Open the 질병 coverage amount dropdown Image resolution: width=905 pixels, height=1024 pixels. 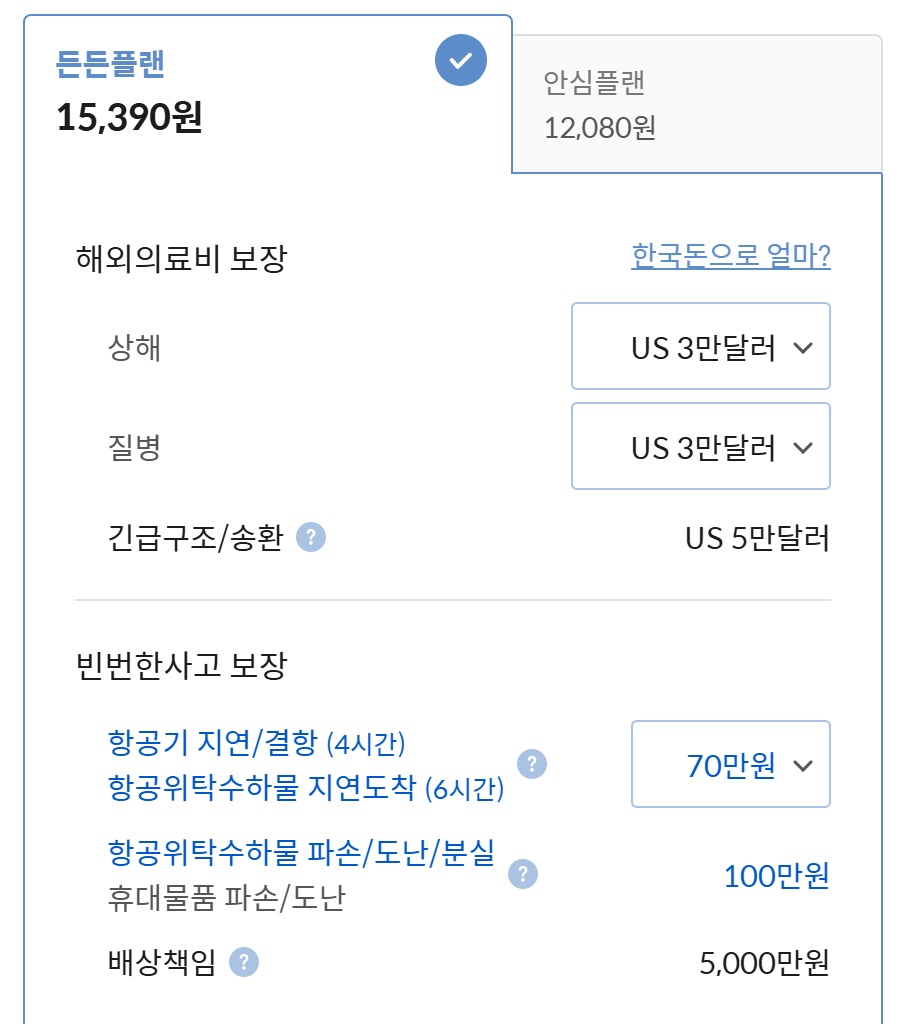pyautogui.click(x=700, y=446)
